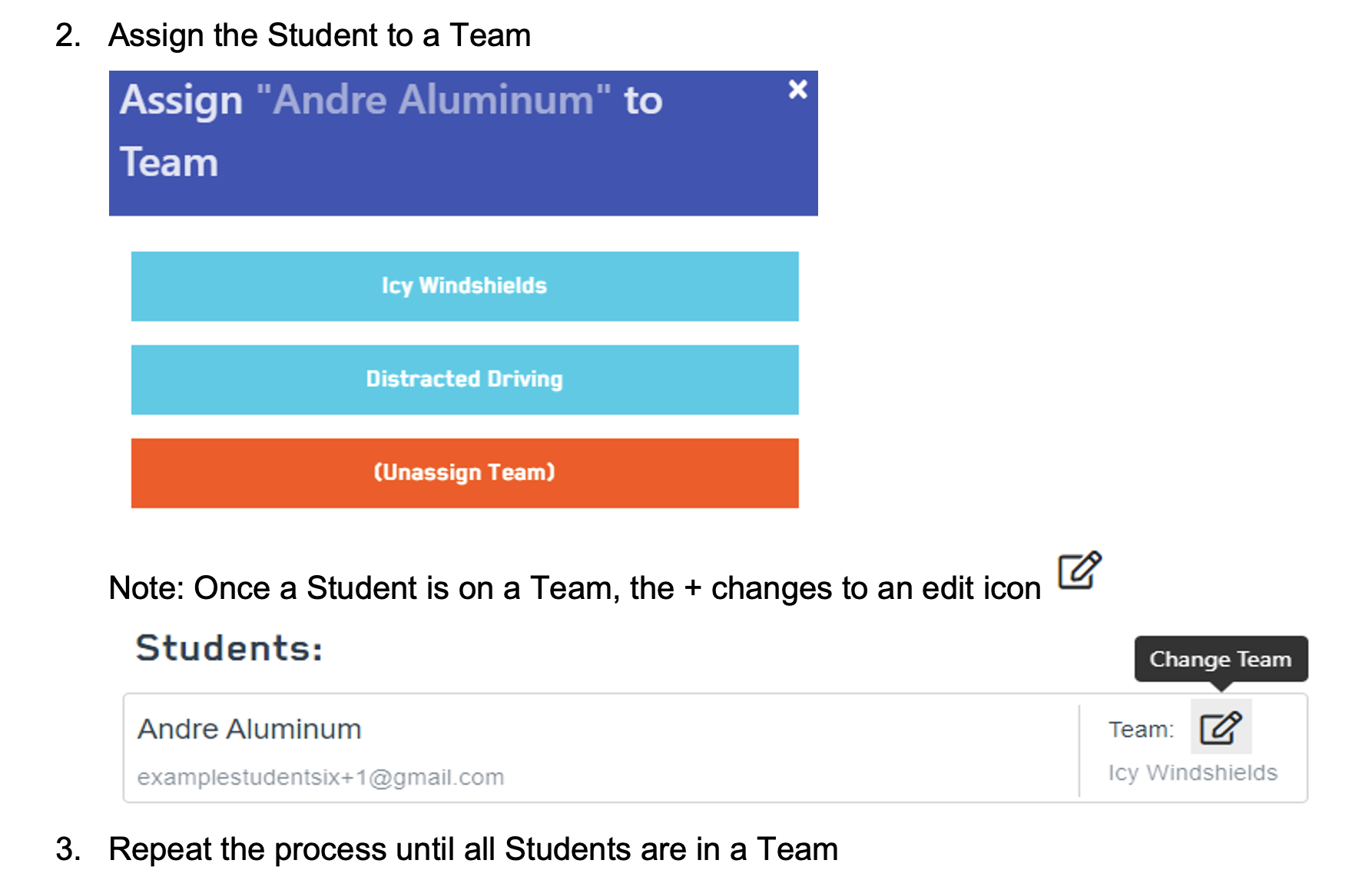Click the "Repeat the process" step text

(473, 849)
